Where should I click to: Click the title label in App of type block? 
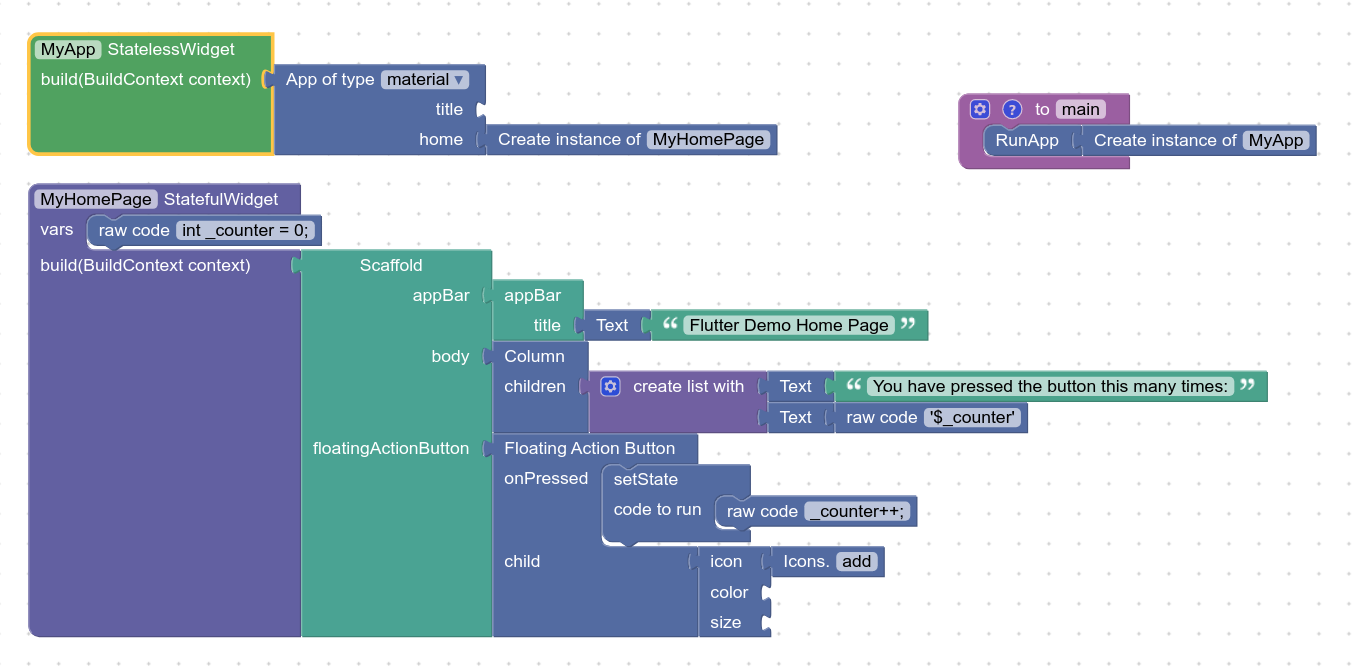click(449, 109)
